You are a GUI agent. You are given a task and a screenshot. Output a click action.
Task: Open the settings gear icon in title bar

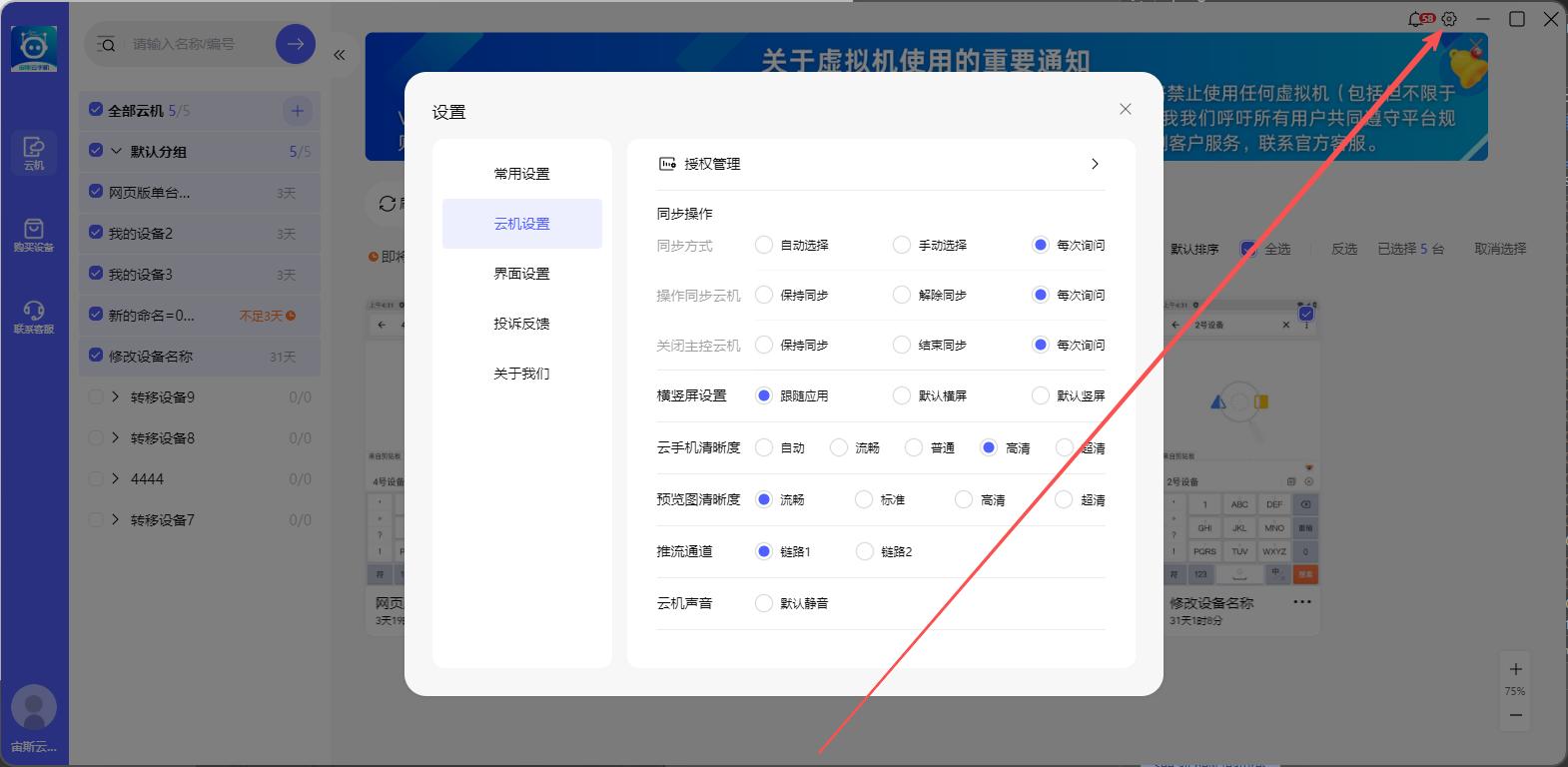click(1449, 19)
